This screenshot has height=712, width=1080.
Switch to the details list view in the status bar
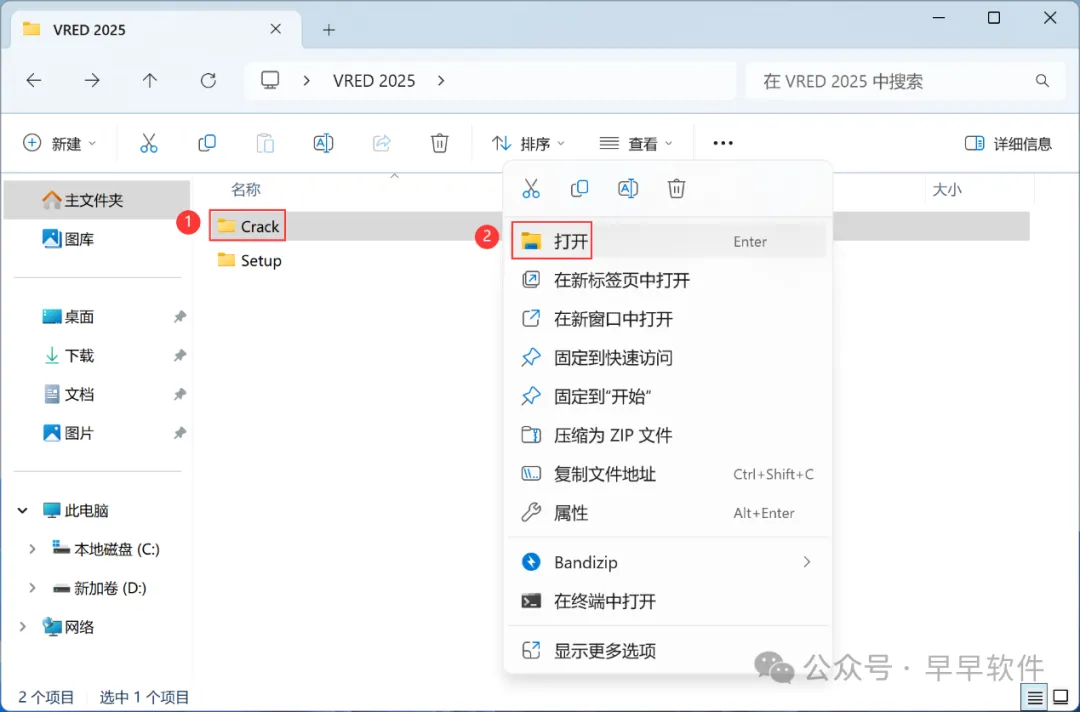pos(1035,698)
